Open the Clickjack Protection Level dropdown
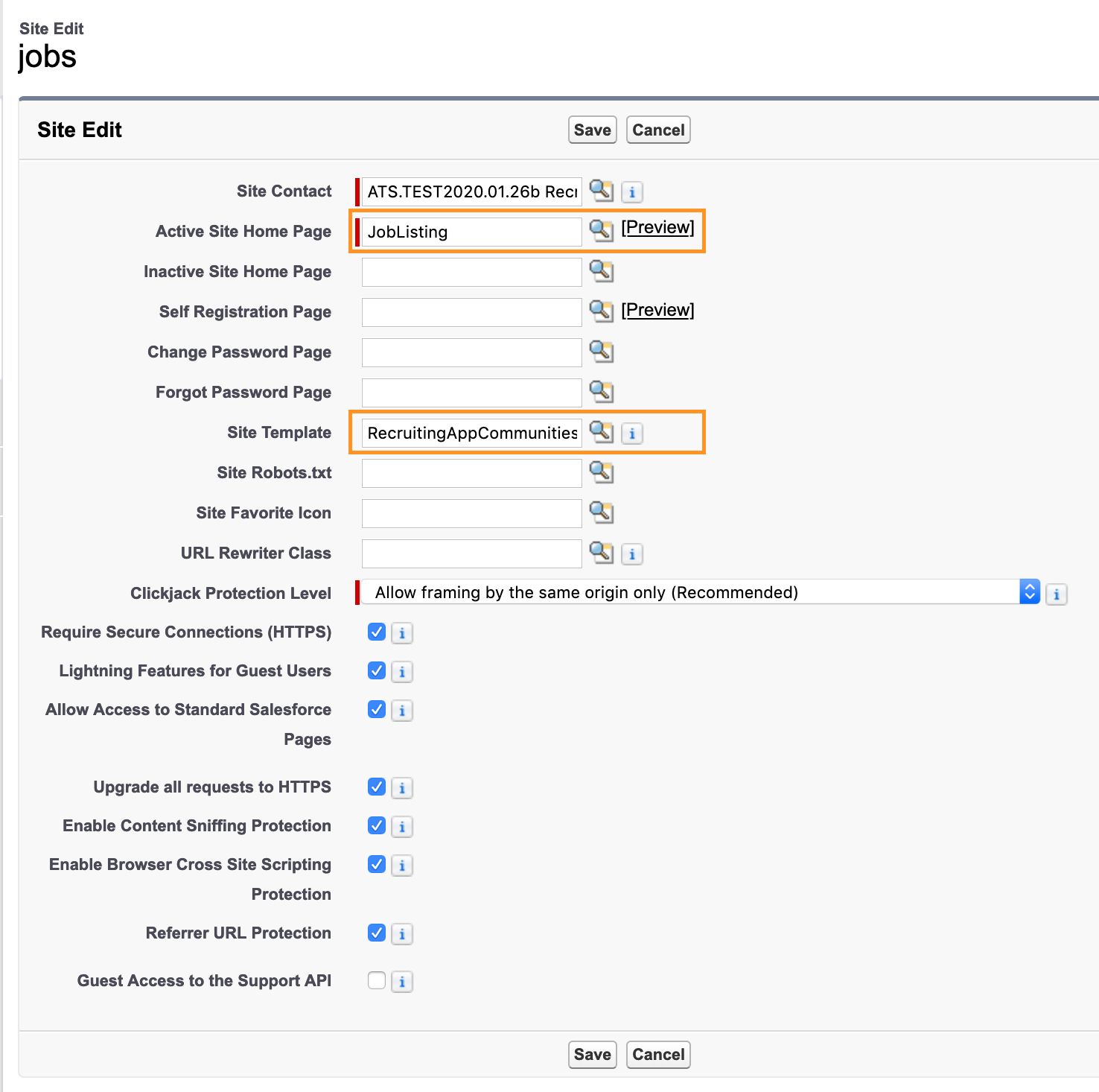The image size is (1099, 1092). [x=701, y=592]
